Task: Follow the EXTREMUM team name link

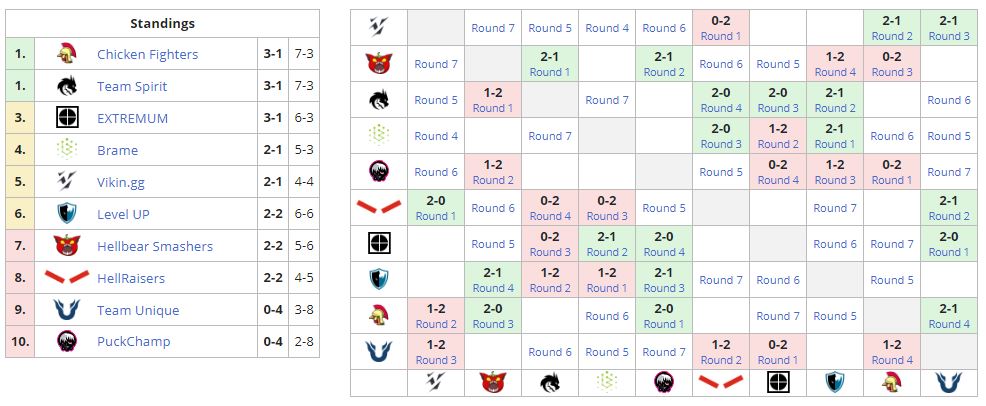Action: 132,118
